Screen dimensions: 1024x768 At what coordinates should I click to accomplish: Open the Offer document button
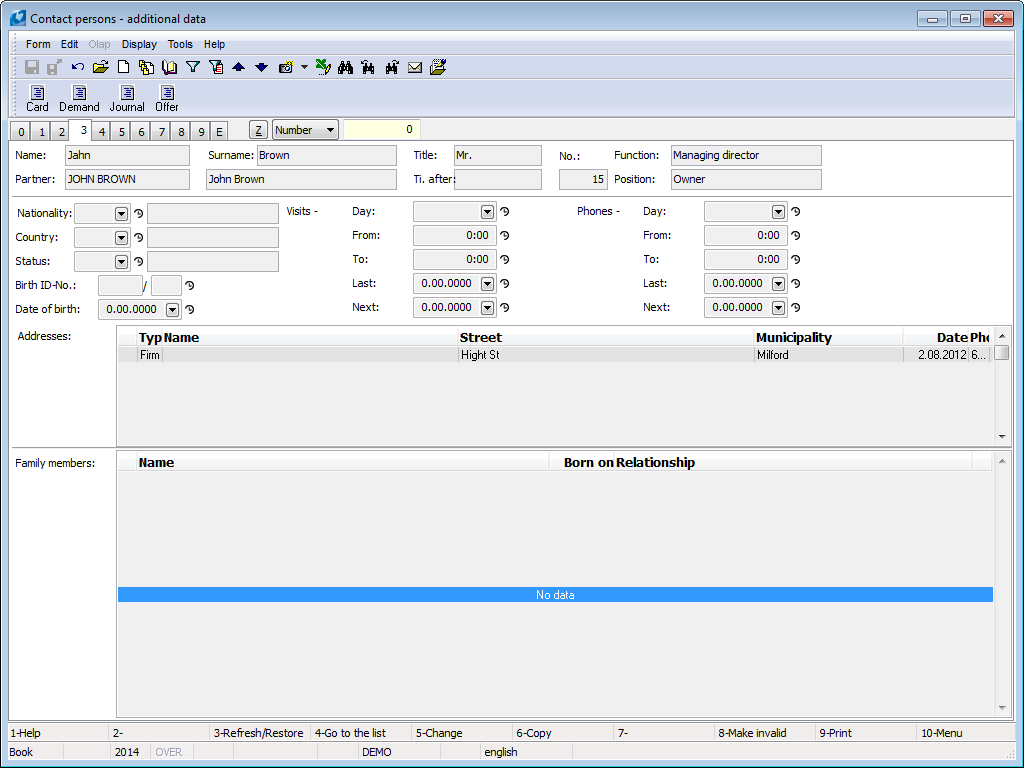(167, 99)
